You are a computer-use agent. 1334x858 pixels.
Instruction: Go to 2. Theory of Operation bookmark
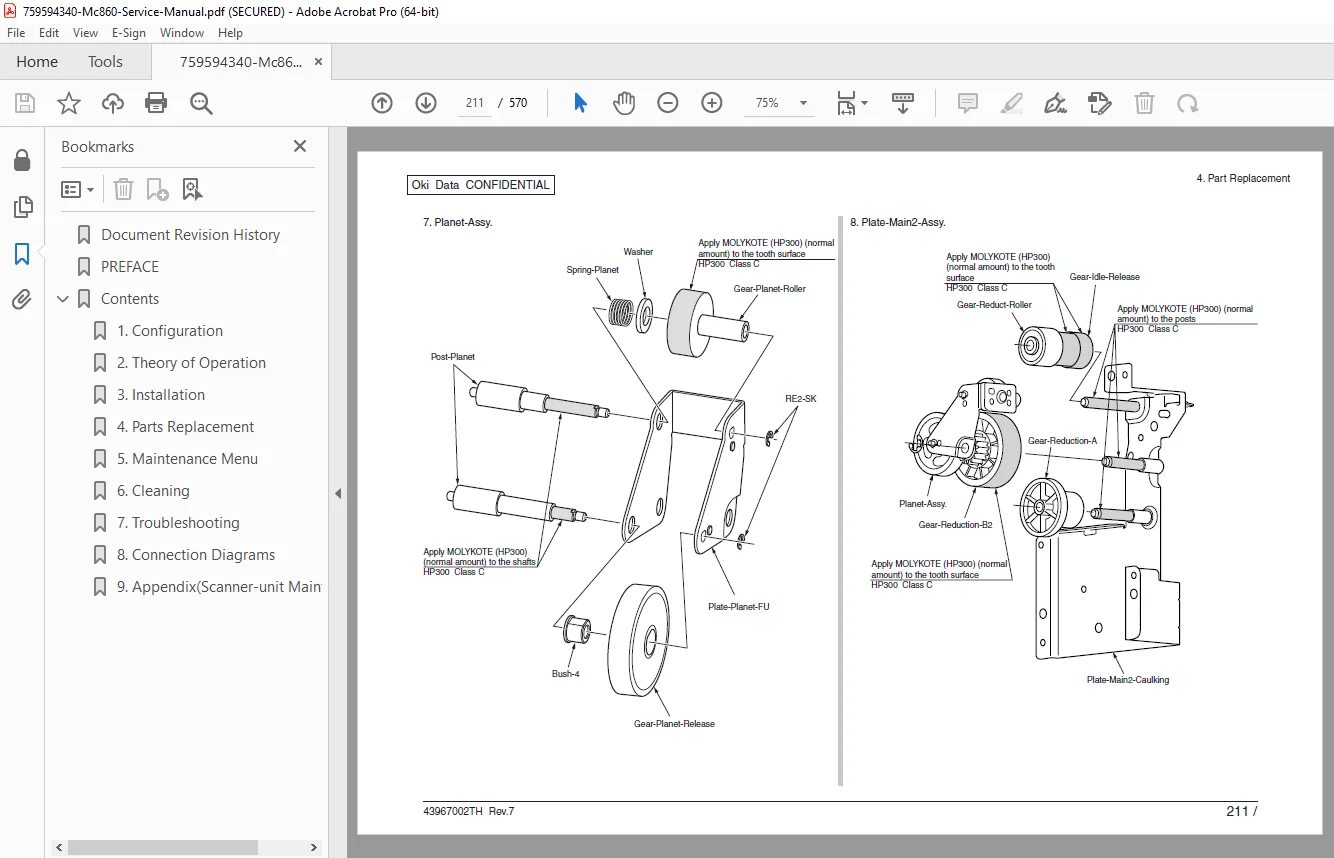(x=191, y=363)
